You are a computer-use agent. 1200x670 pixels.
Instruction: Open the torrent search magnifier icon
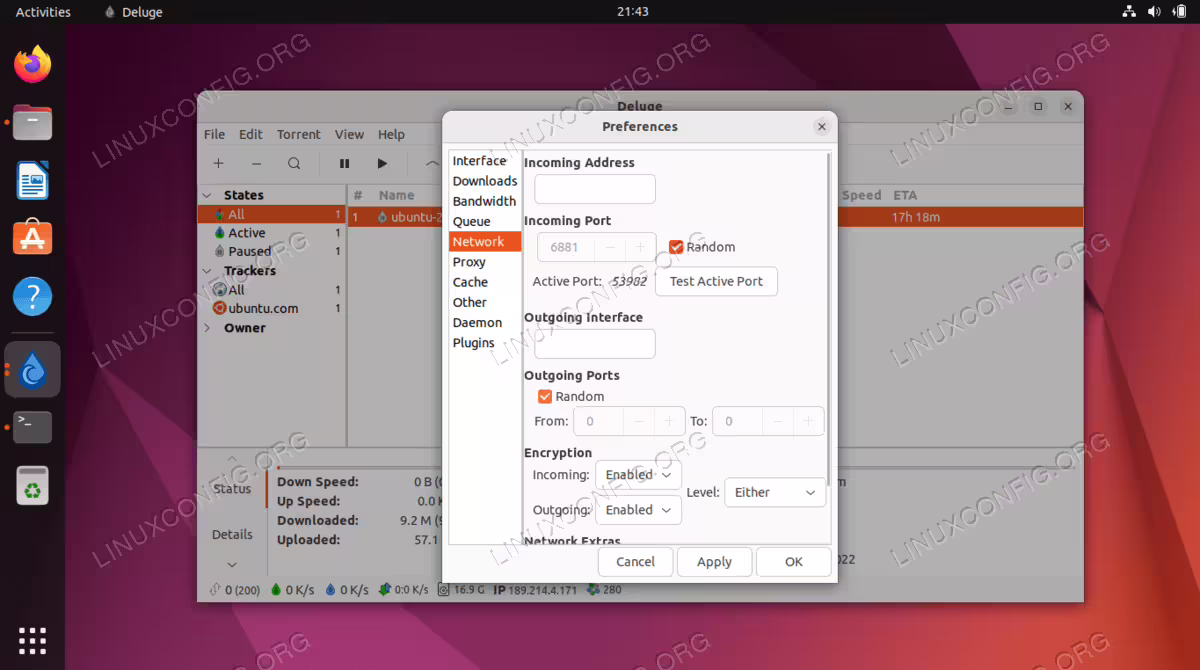(x=294, y=163)
